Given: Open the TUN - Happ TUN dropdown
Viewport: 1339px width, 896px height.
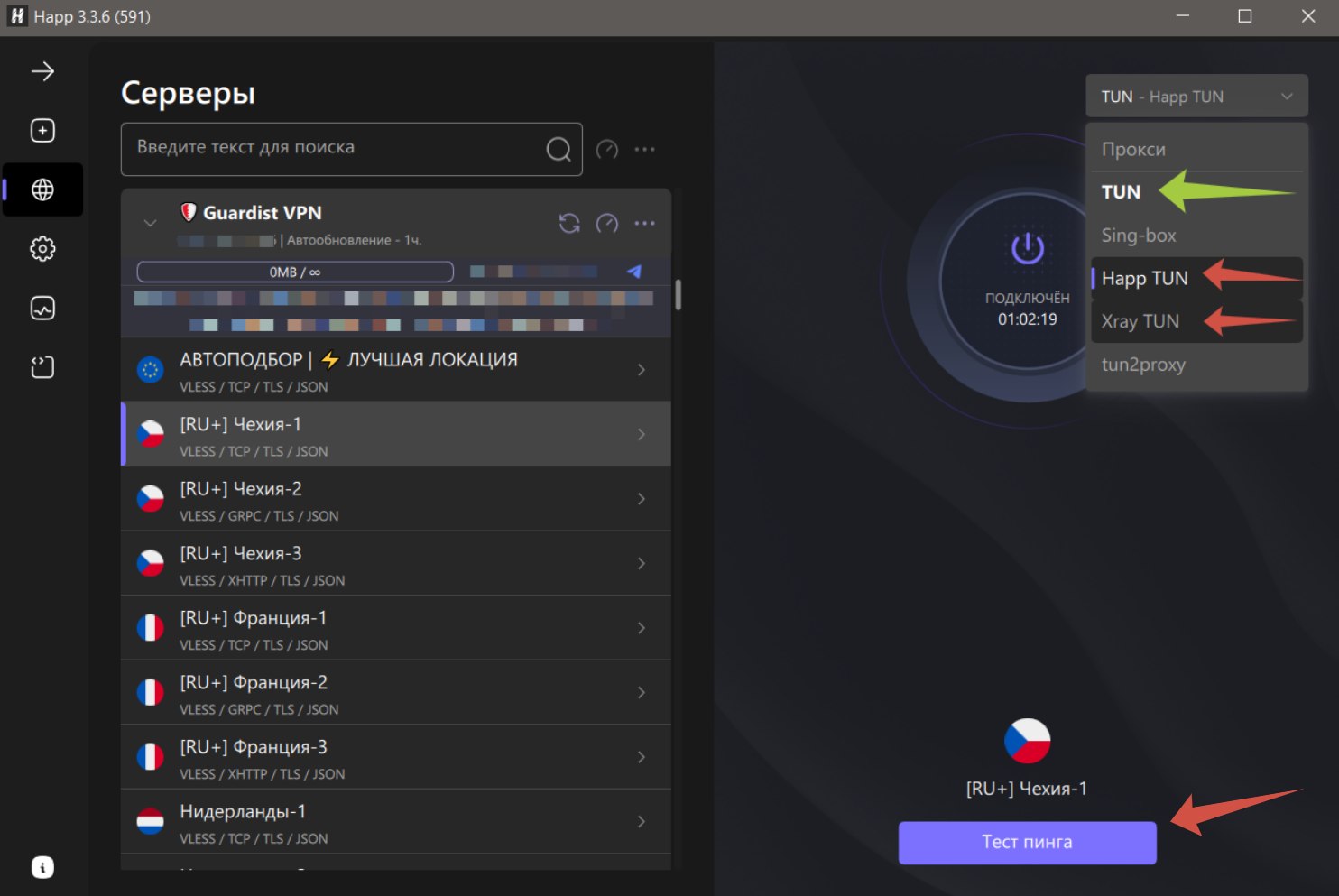Looking at the screenshot, I should pos(1196,97).
